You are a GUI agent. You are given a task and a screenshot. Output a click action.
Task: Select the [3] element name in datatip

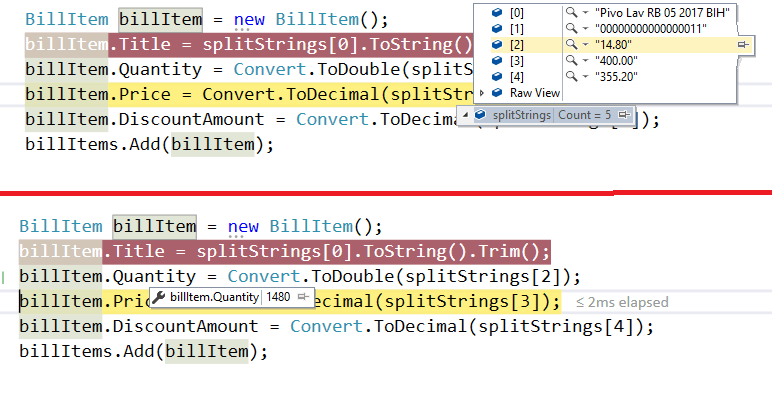click(516, 61)
